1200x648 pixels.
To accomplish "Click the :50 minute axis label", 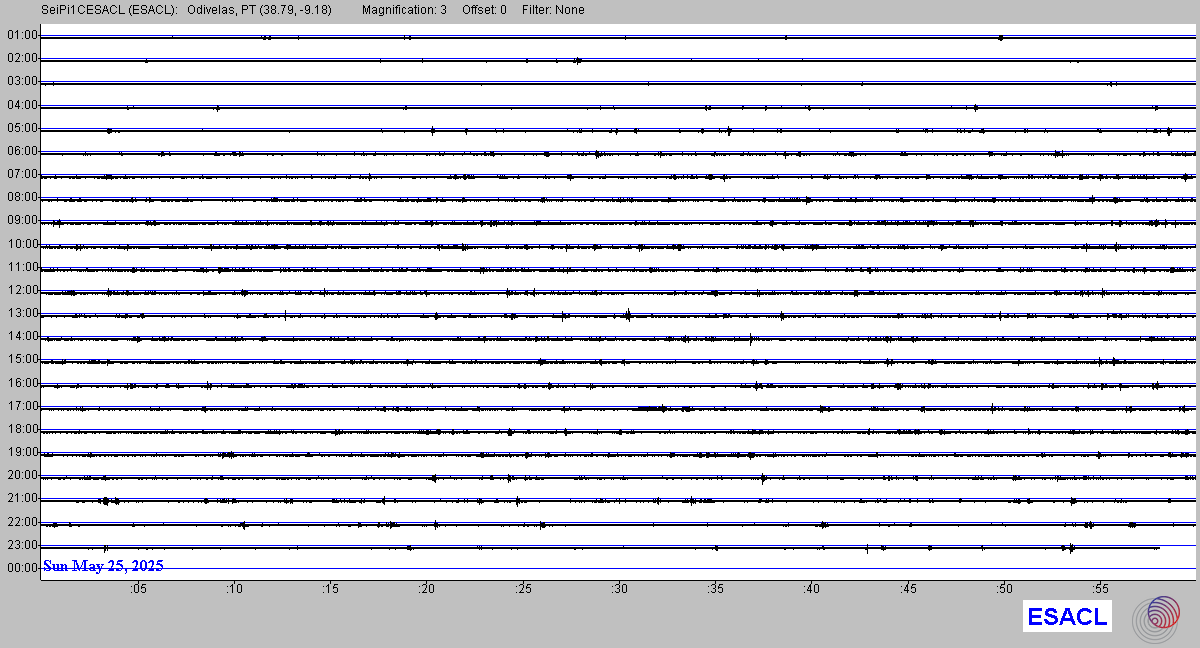I will (1004, 590).
